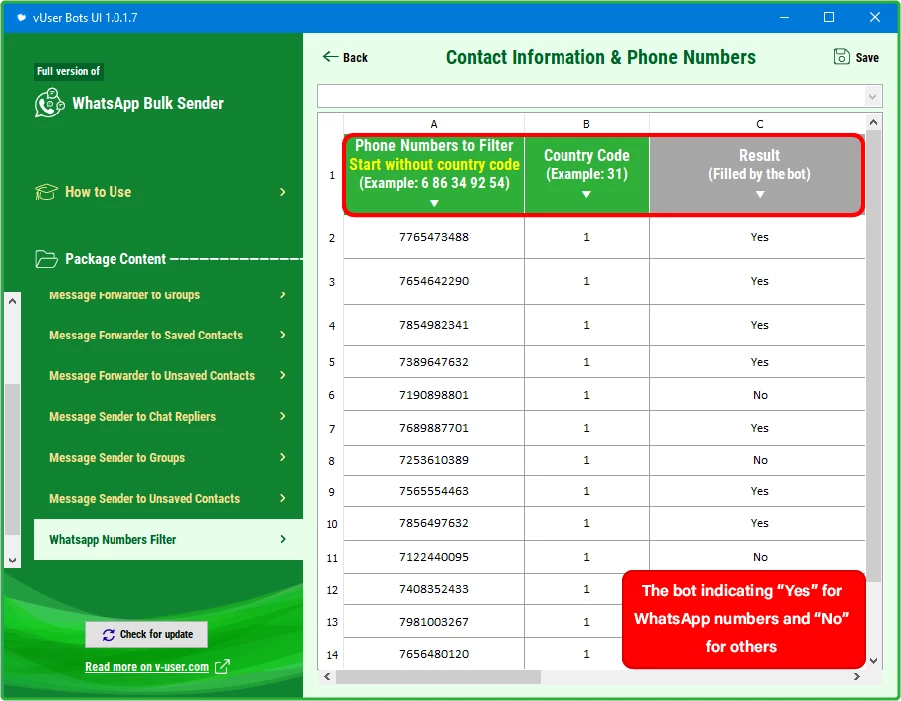Click spreadsheet vertical scrollbar down arrow
Screen dimensions: 901x701
[873, 661]
